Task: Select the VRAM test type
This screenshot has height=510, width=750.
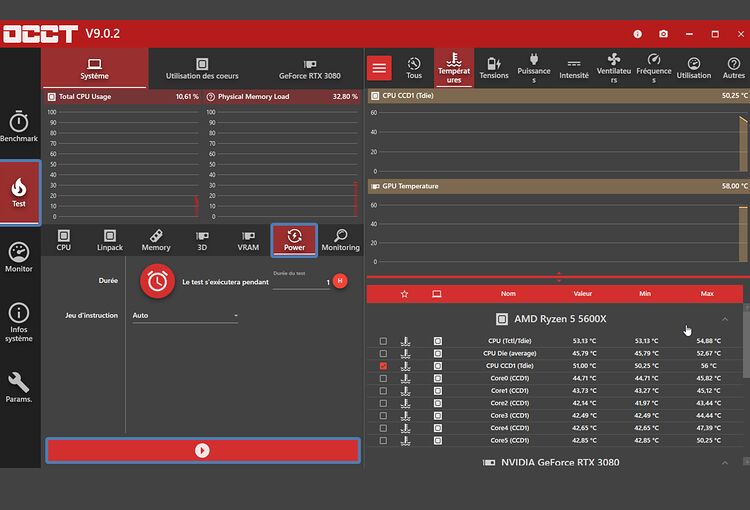Action: [x=248, y=240]
